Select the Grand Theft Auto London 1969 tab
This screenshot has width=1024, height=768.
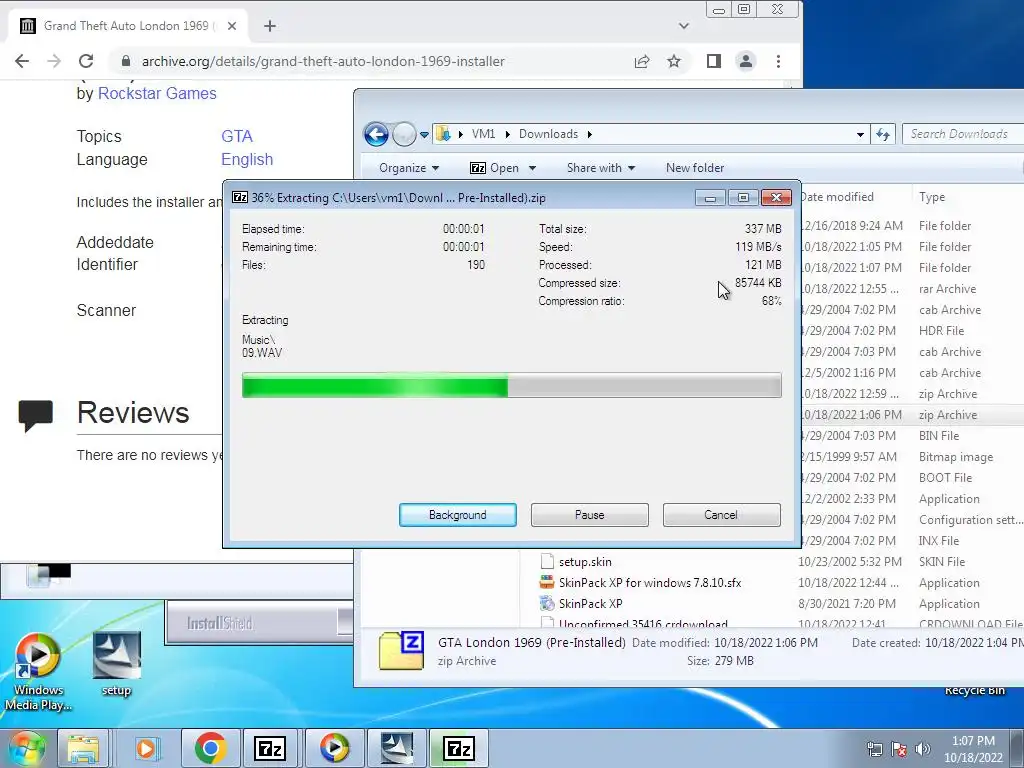click(129, 26)
